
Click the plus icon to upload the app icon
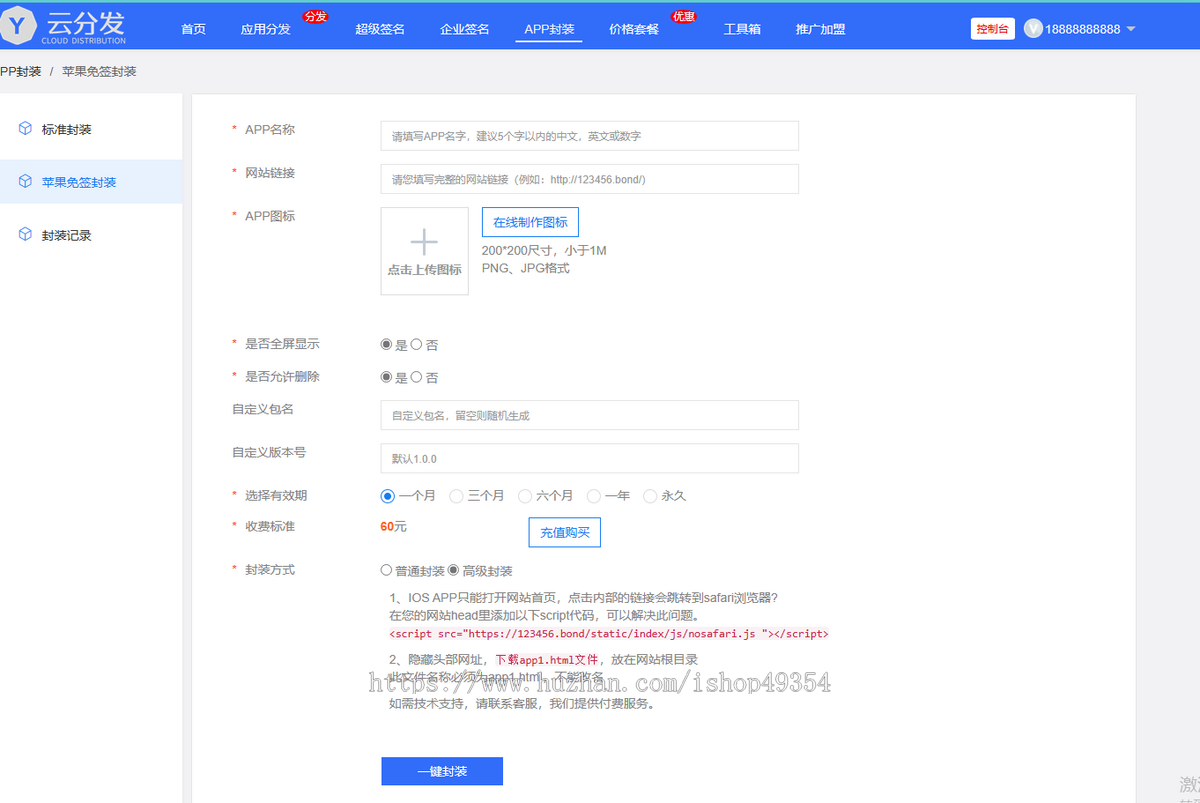[425, 242]
